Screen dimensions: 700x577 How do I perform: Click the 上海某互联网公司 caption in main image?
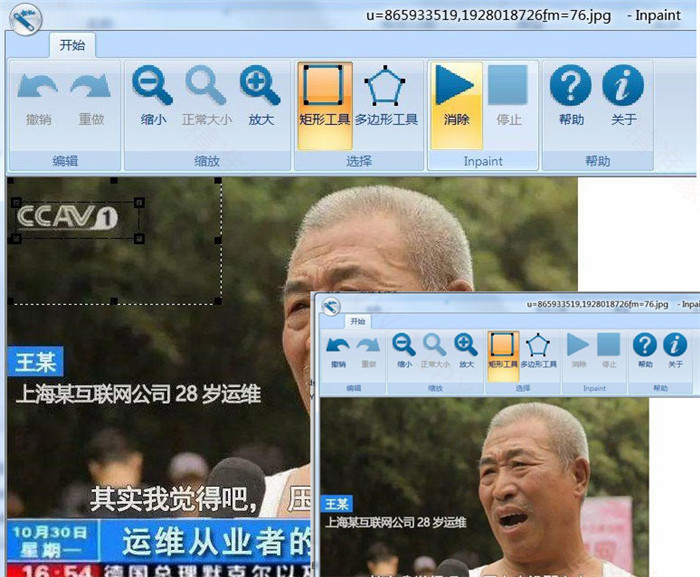pyautogui.click(x=138, y=394)
